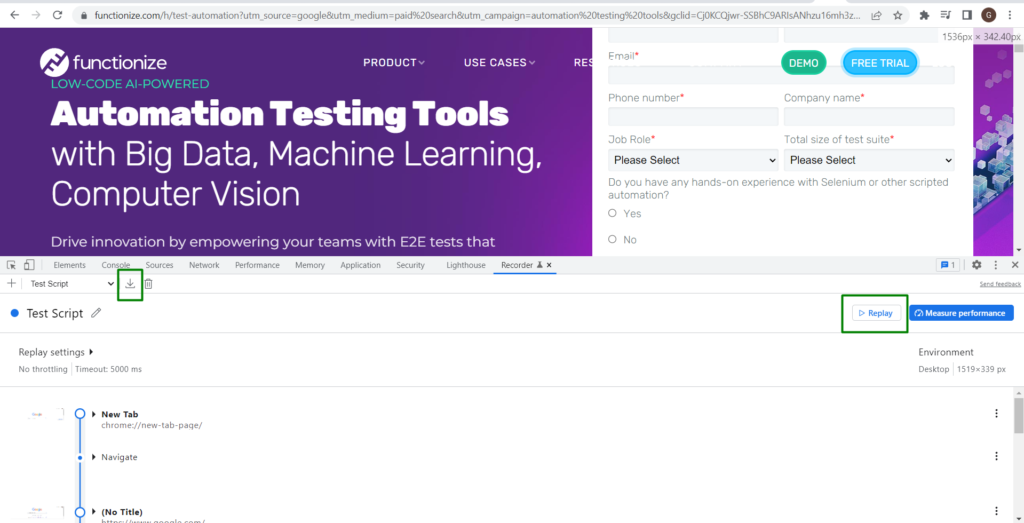Click into the Company name field
Viewport: 1024px width, 523px height.
coord(869,117)
